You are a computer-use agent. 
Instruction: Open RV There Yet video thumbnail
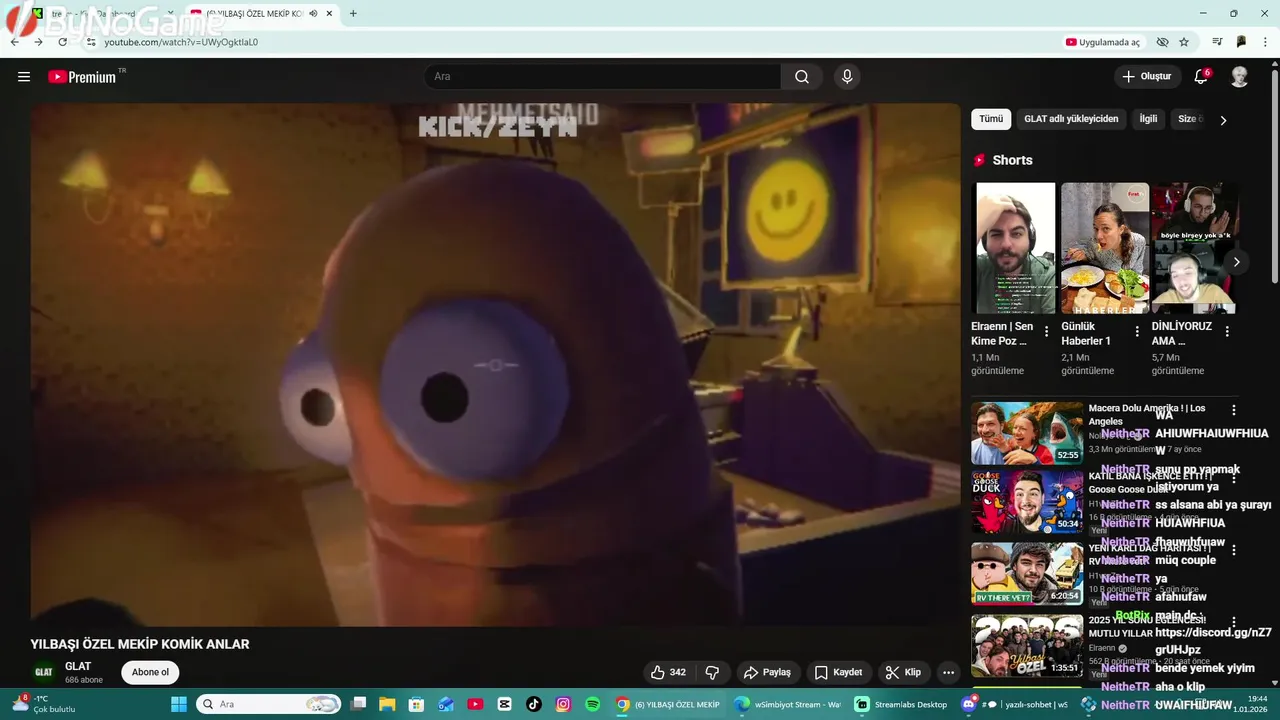(x=1027, y=574)
